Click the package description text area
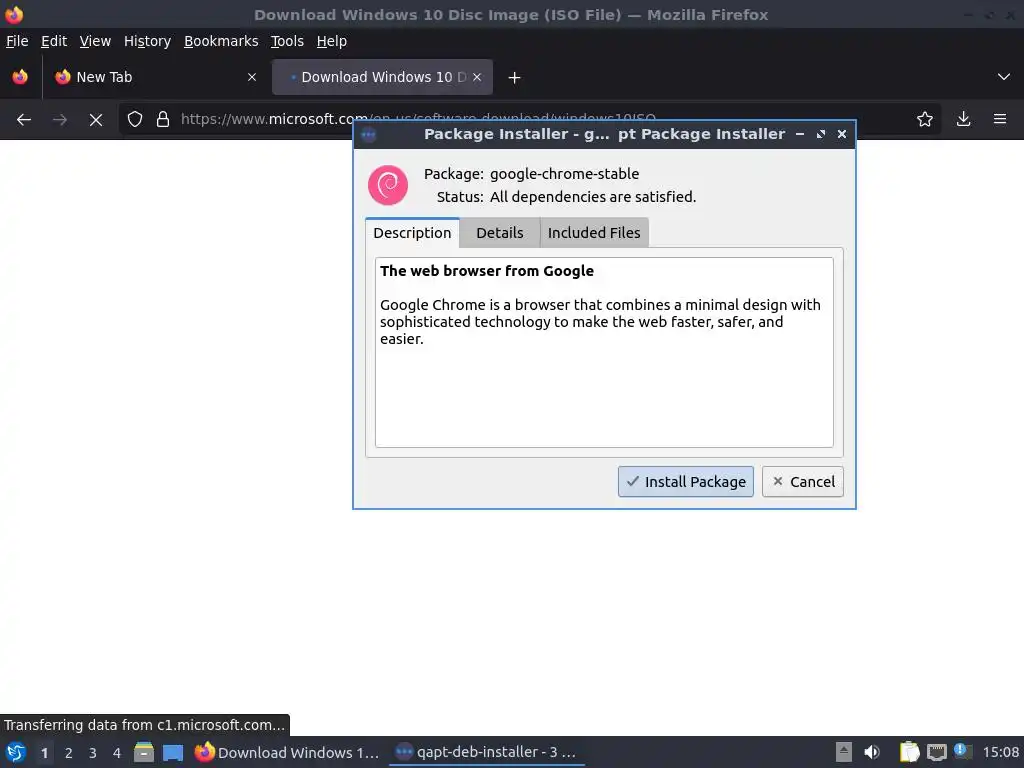Screen dimensions: 1024x768 click(x=604, y=353)
